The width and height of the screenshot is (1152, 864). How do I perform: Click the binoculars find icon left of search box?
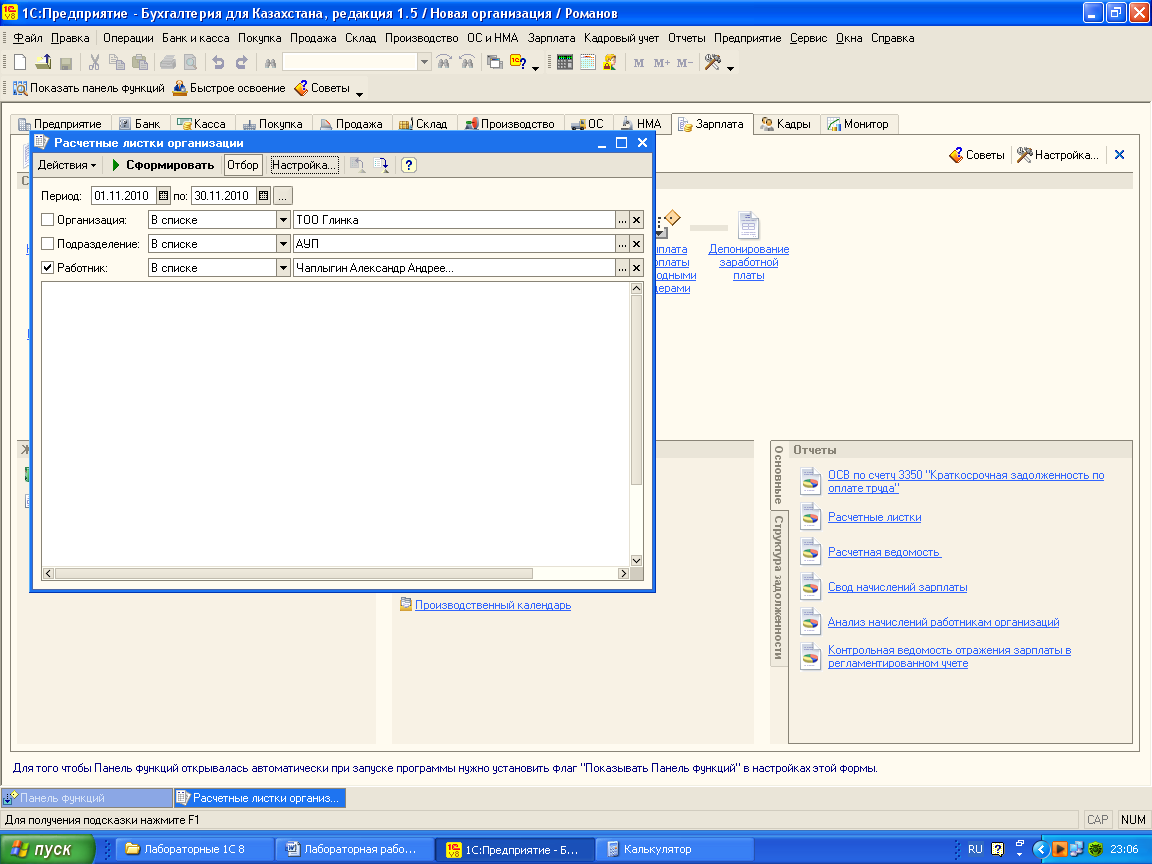point(270,63)
